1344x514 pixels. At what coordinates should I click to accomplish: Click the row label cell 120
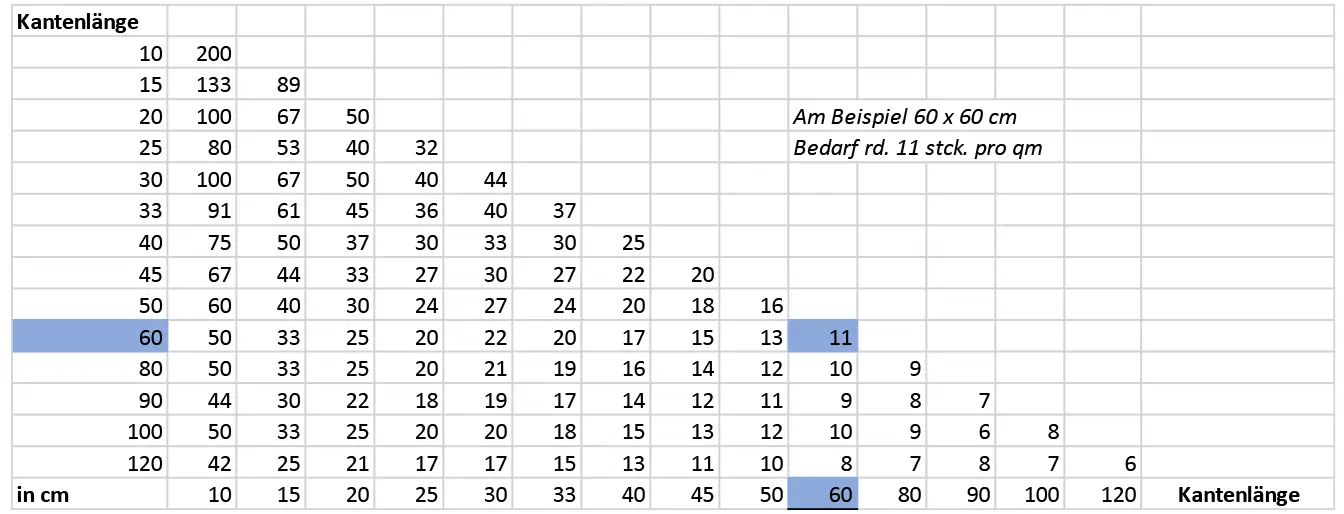[x=90, y=463]
